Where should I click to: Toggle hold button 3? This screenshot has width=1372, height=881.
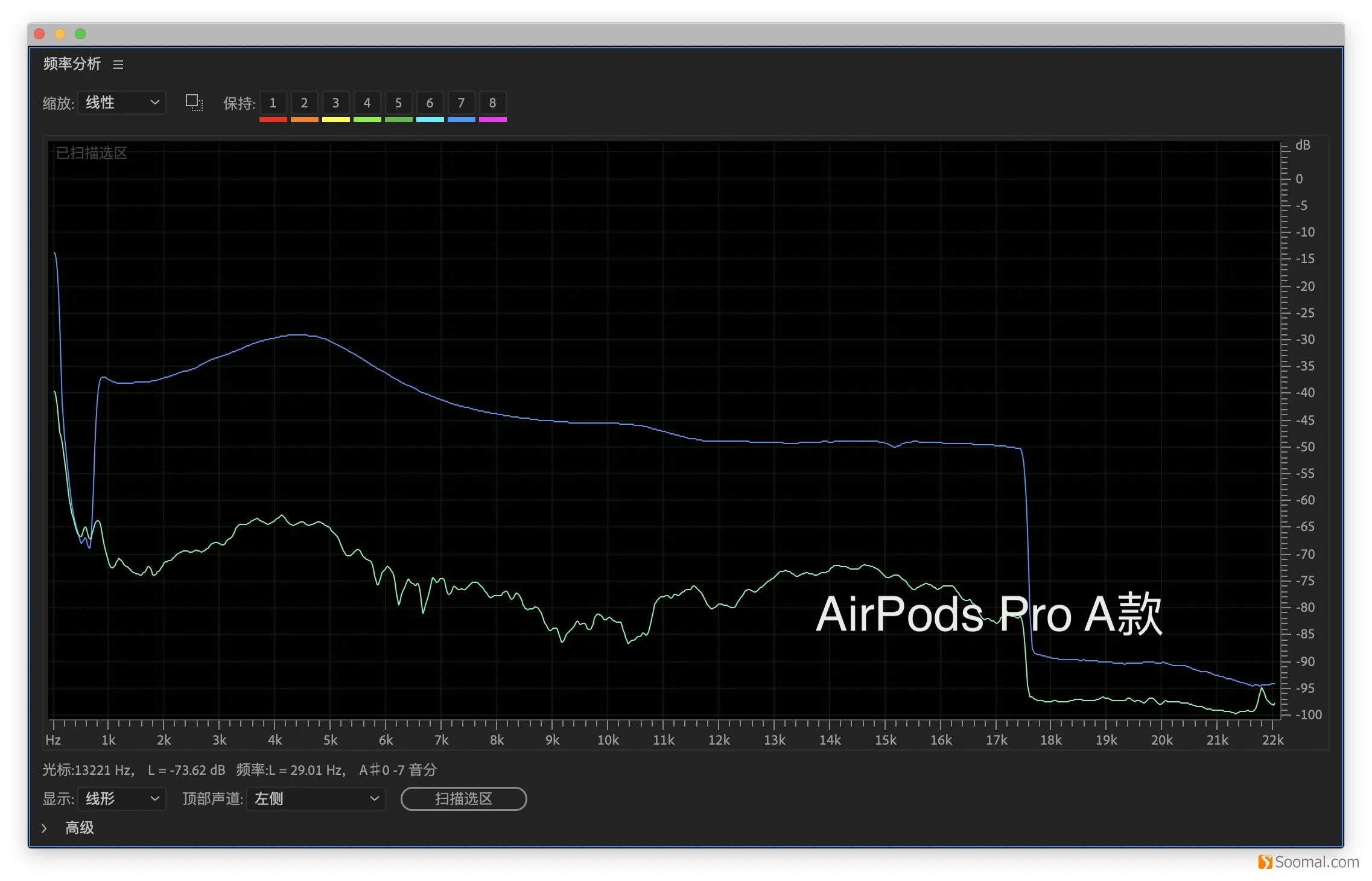point(335,103)
